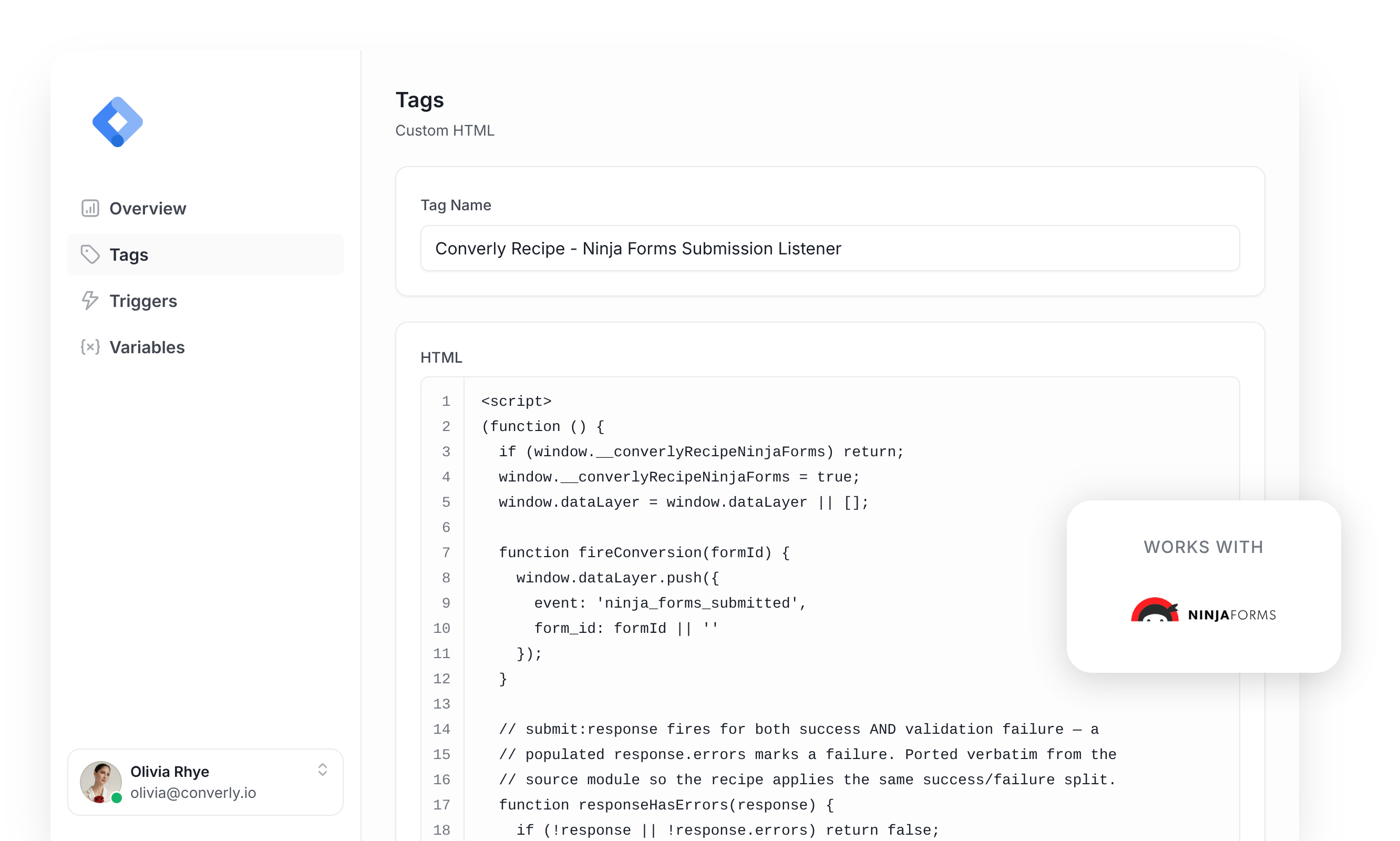Click the Custom HTML subtitle
This screenshot has height=841, width=1400.
(x=445, y=130)
